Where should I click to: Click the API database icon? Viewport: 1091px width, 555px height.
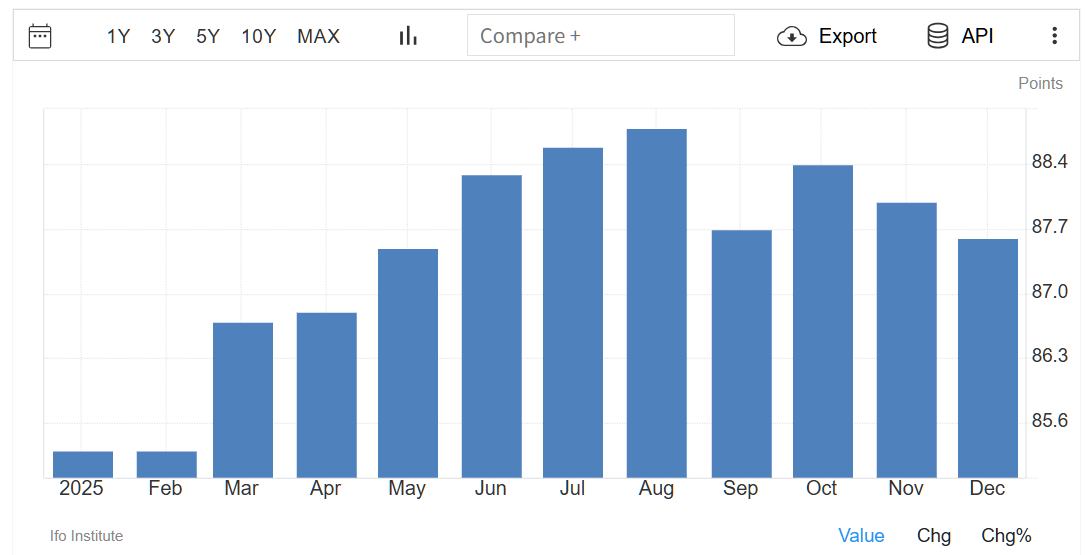tap(938, 36)
